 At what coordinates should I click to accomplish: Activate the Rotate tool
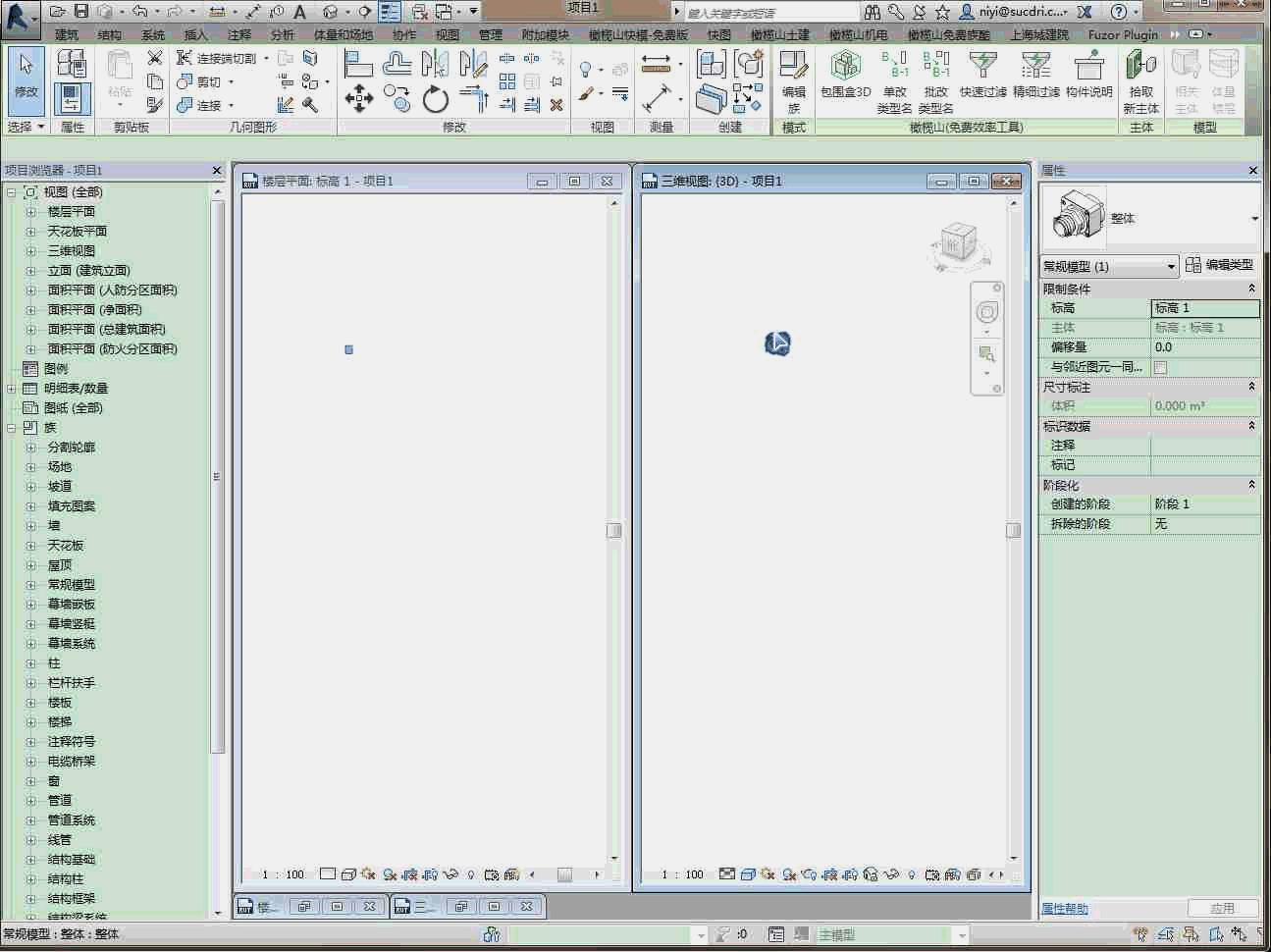coord(434,98)
